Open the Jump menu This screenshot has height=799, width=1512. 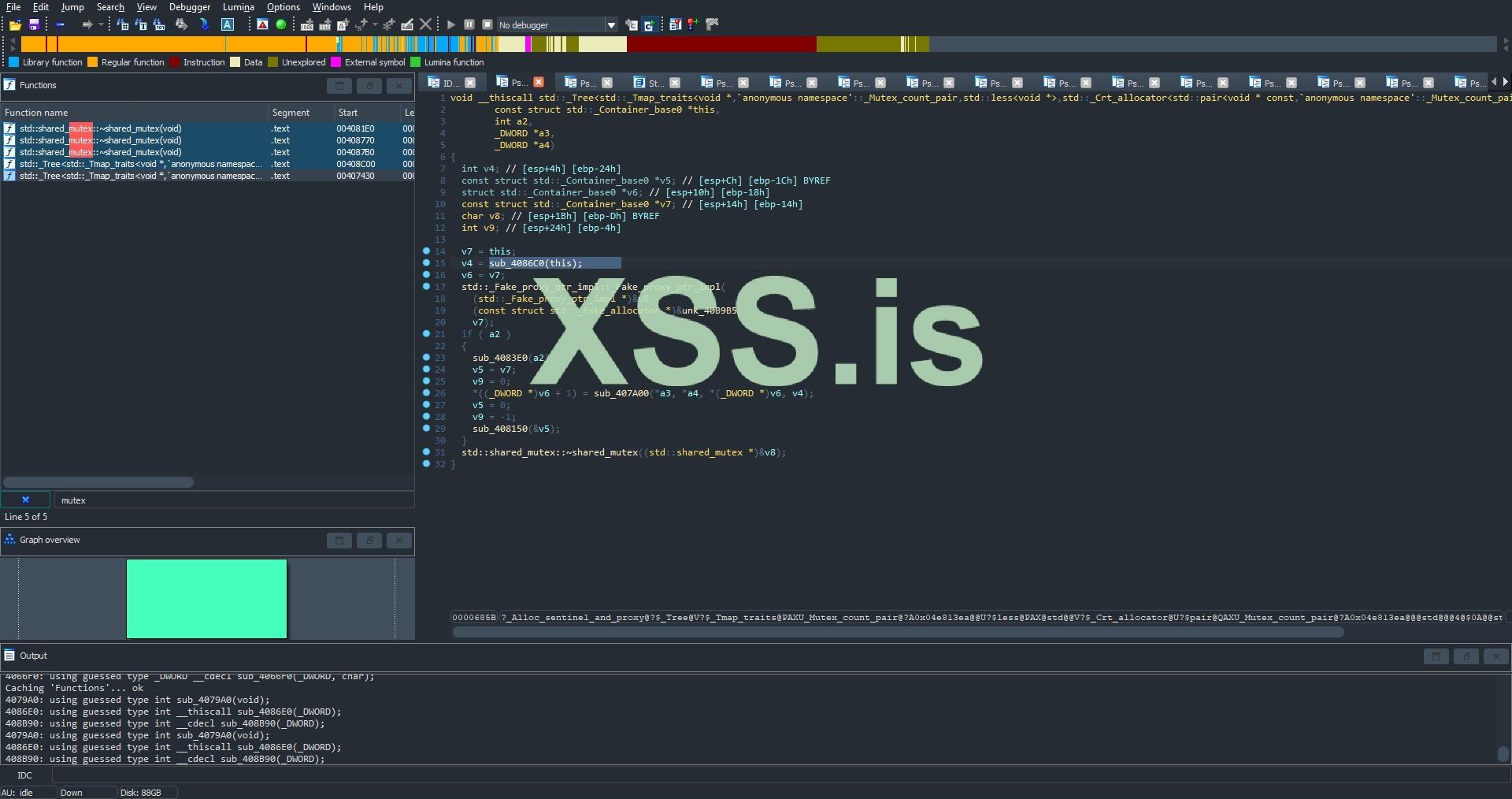(x=72, y=7)
